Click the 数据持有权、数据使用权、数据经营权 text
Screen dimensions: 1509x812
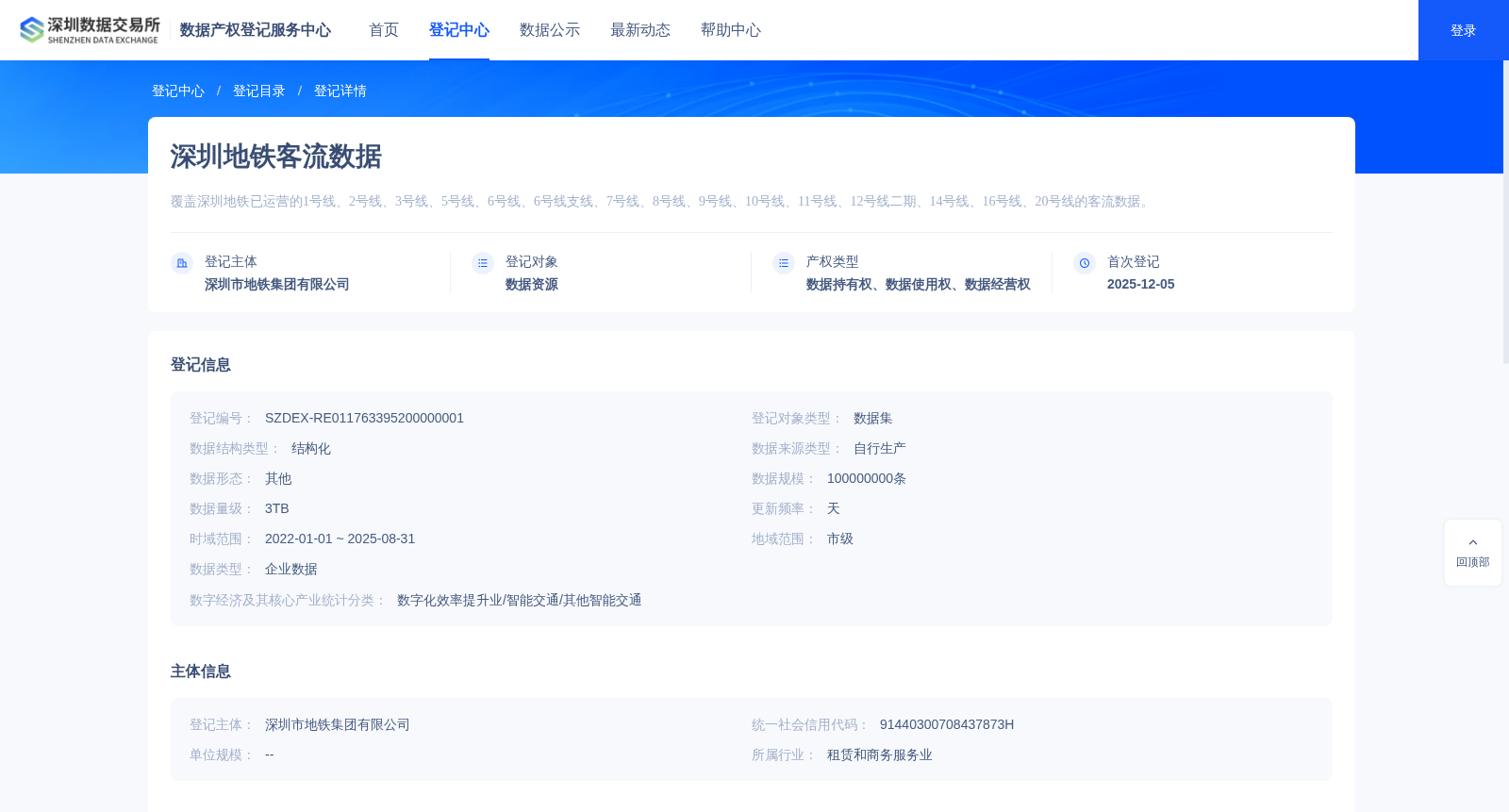point(919,284)
